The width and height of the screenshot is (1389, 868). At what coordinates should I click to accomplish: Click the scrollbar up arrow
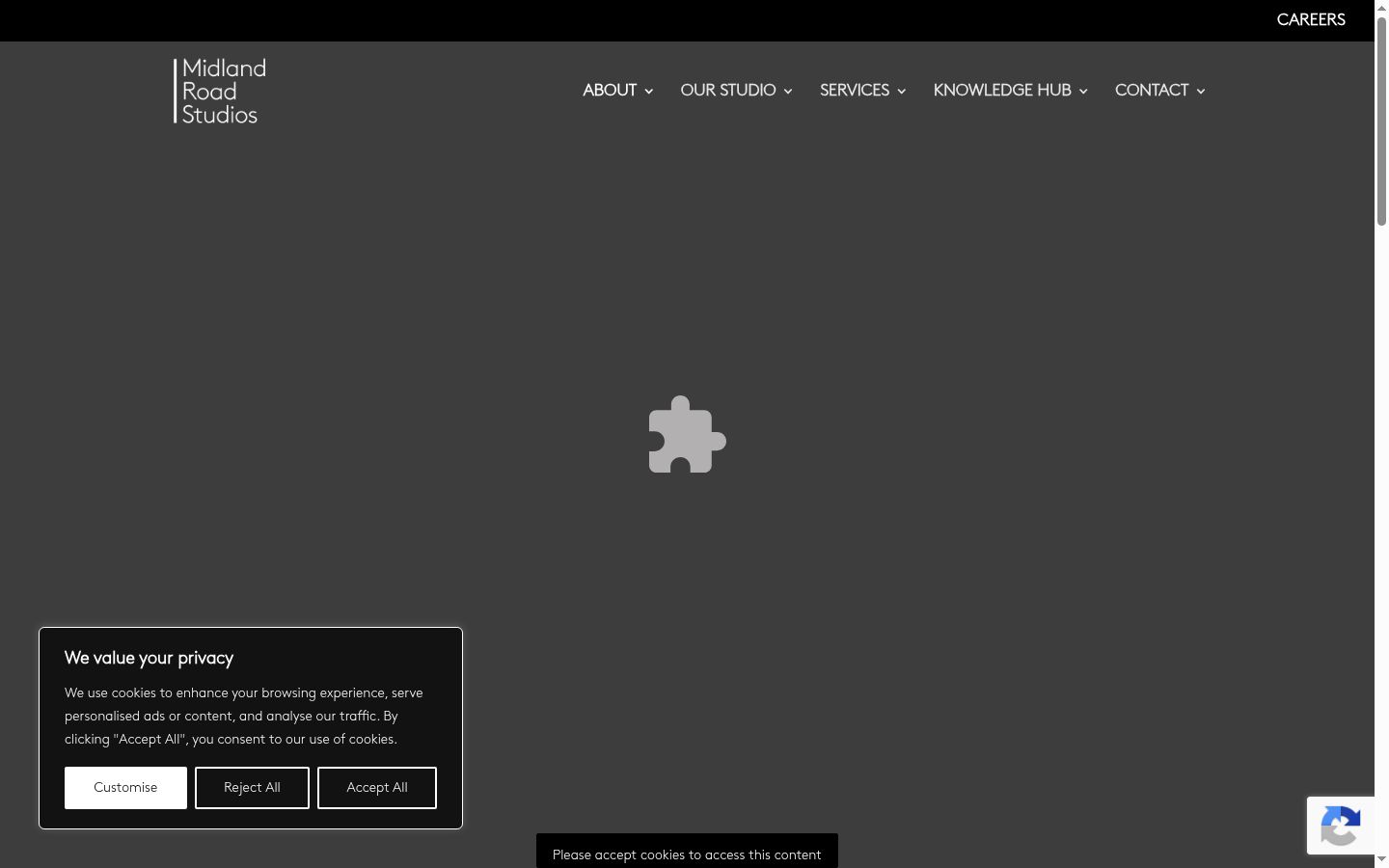[1381, 8]
